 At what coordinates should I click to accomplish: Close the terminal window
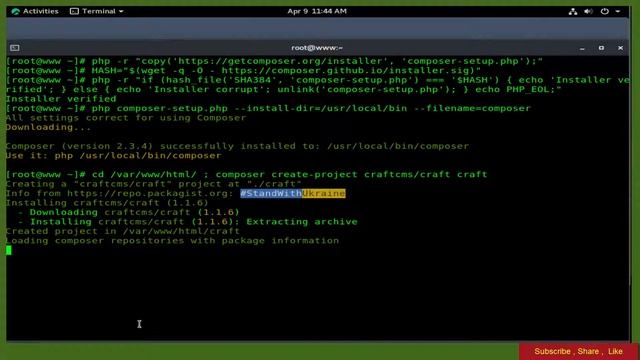(620, 48)
